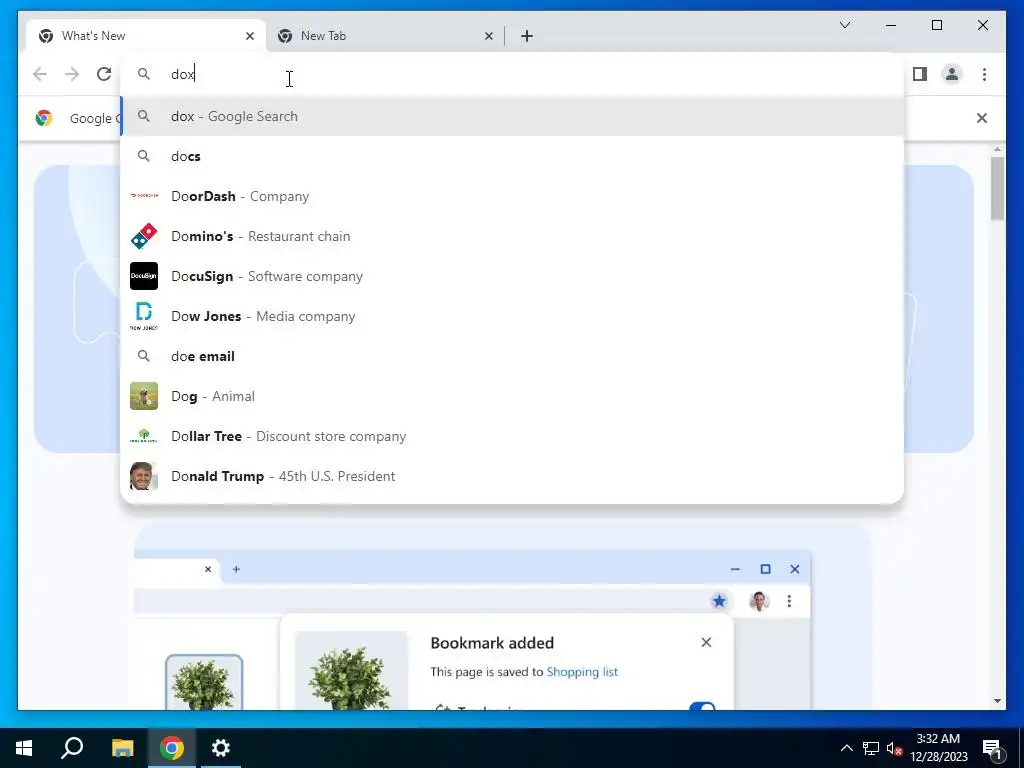Click Chrome icon in the taskbar
This screenshot has height=768, width=1024.
pyautogui.click(x=172, y=748)
